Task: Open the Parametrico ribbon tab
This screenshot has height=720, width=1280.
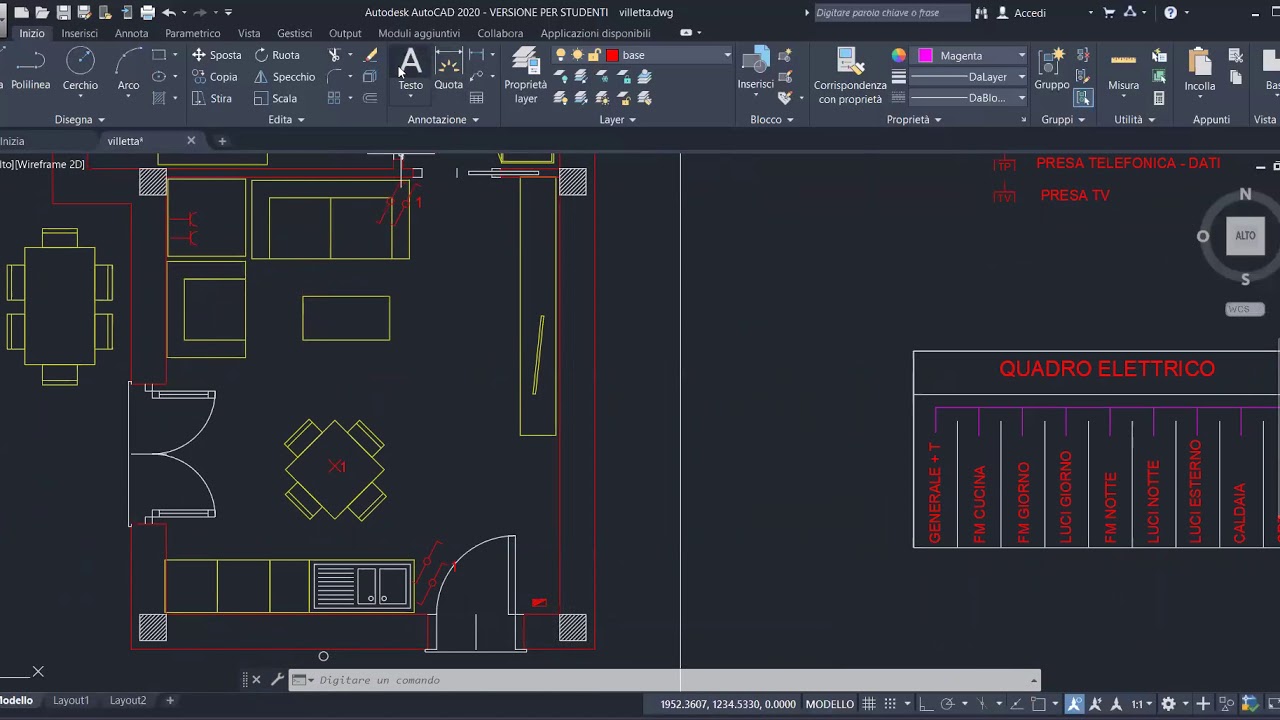Action: pos(192,33)
